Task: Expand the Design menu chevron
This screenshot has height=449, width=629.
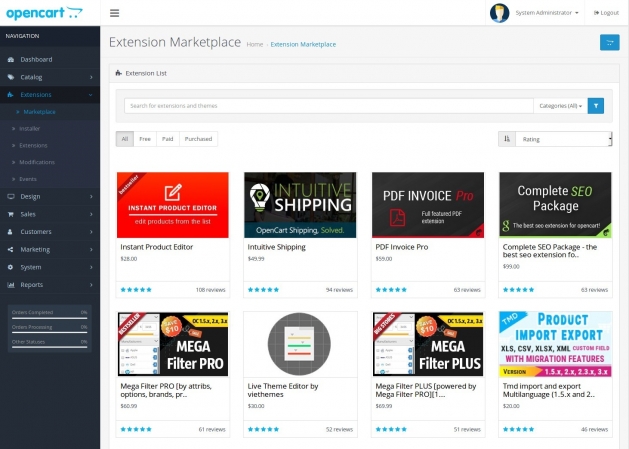Action: coord(91,197)
